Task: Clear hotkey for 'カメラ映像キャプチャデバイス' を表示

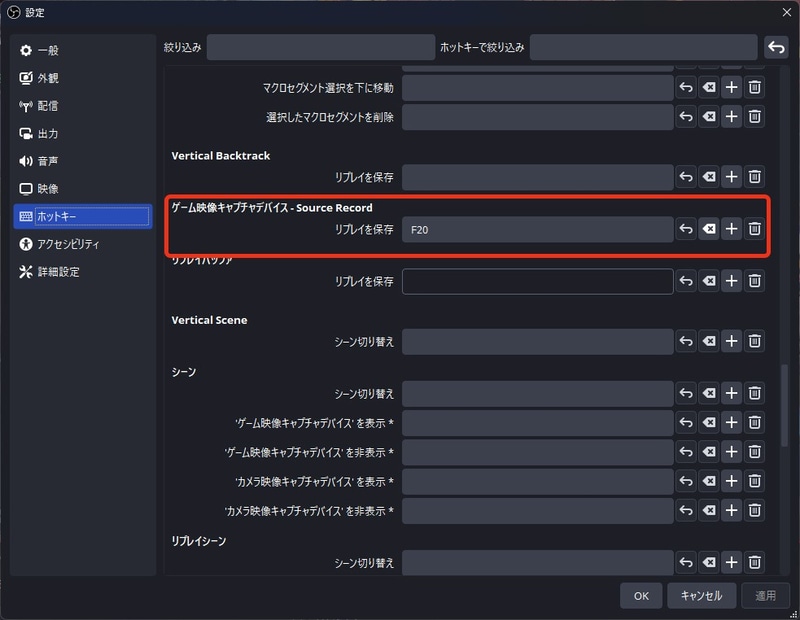Action: click(709, 482)
